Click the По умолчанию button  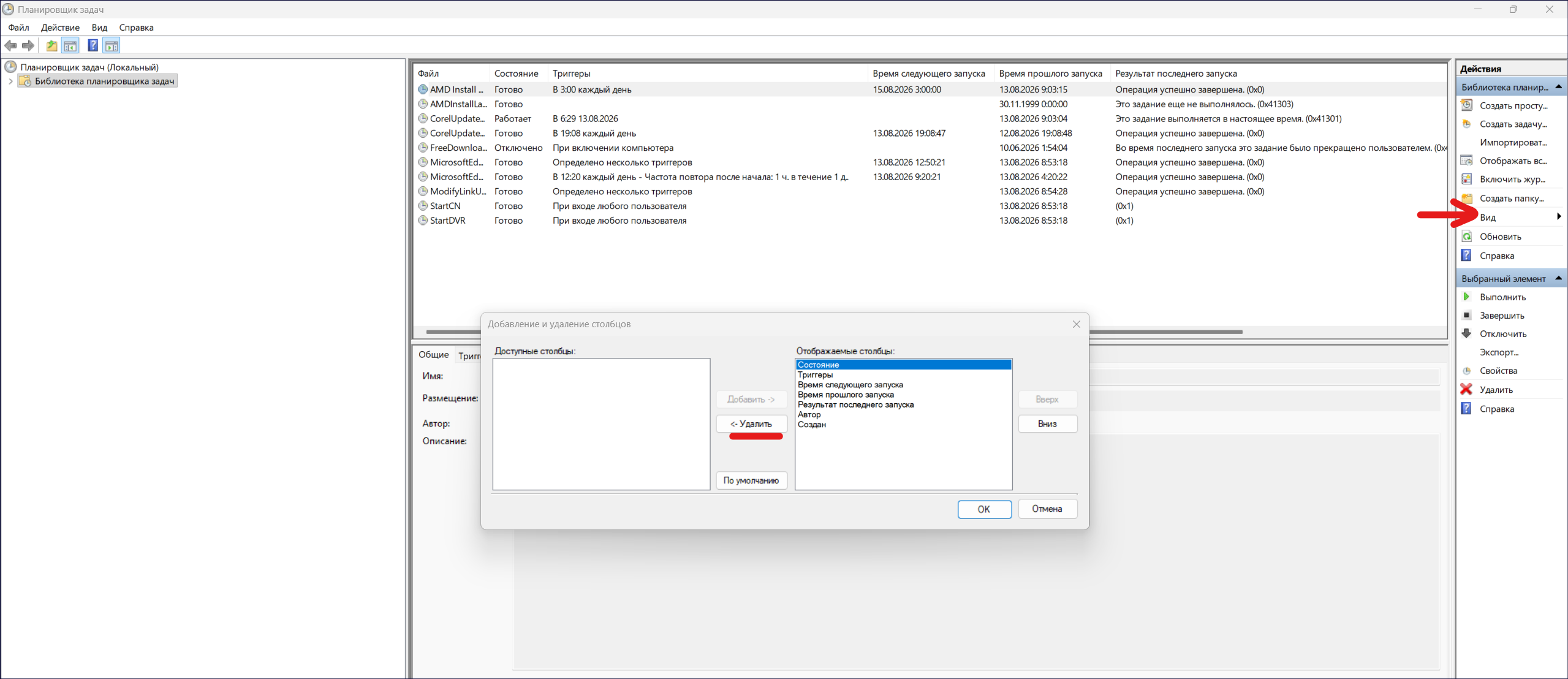tap(751, 480)
